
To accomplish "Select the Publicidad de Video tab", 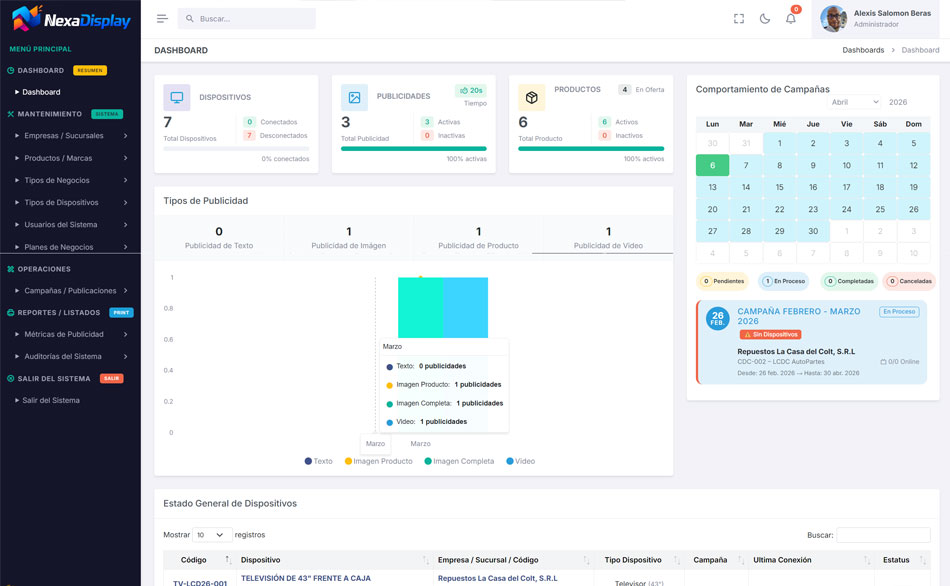I will 608,238.
